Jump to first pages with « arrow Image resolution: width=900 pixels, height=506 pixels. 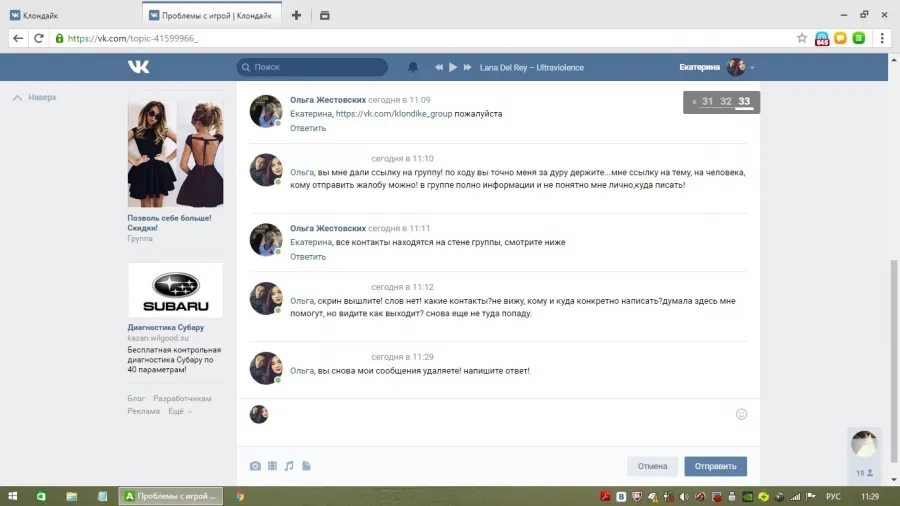point(694,102)
